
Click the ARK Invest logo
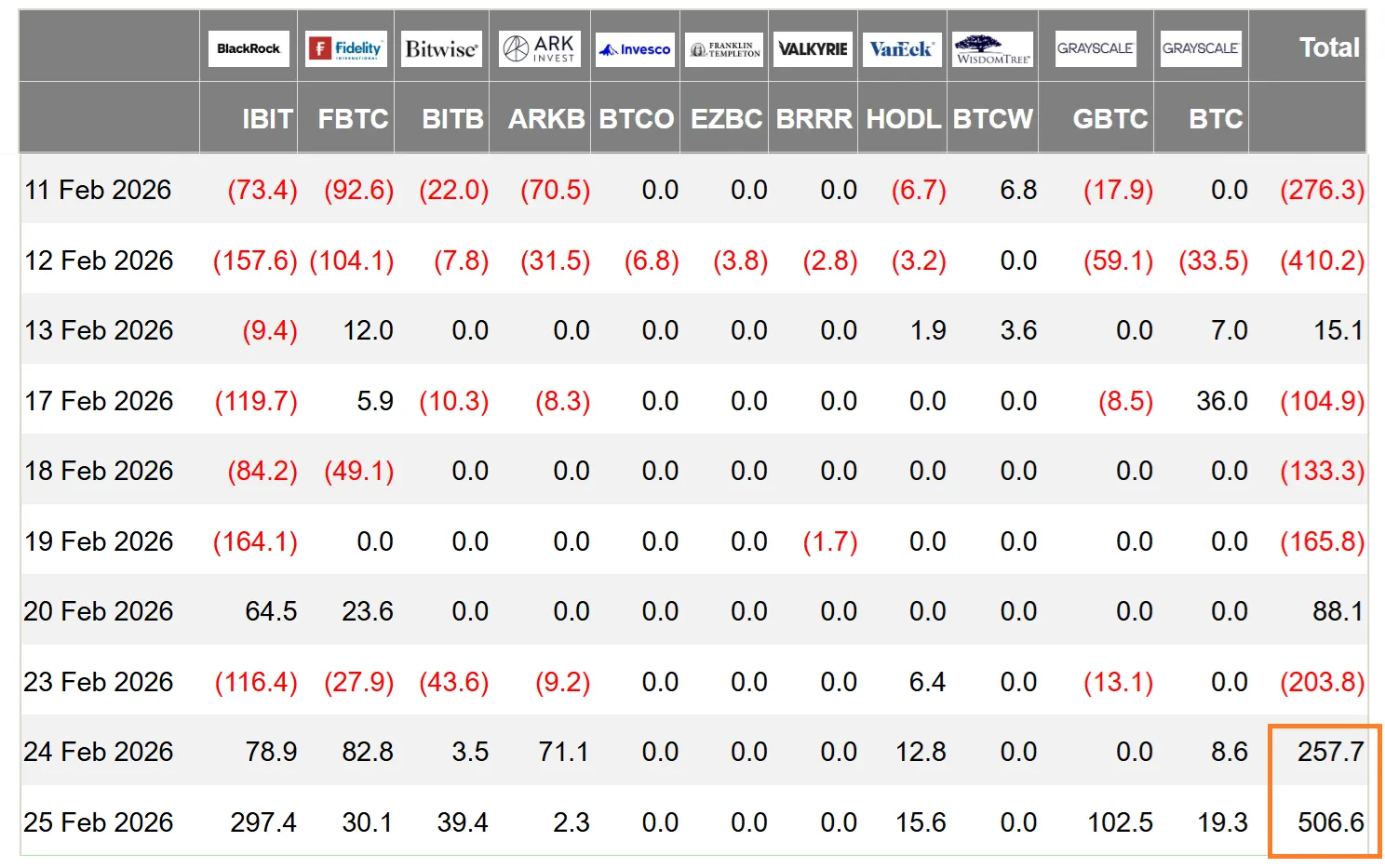540,48
